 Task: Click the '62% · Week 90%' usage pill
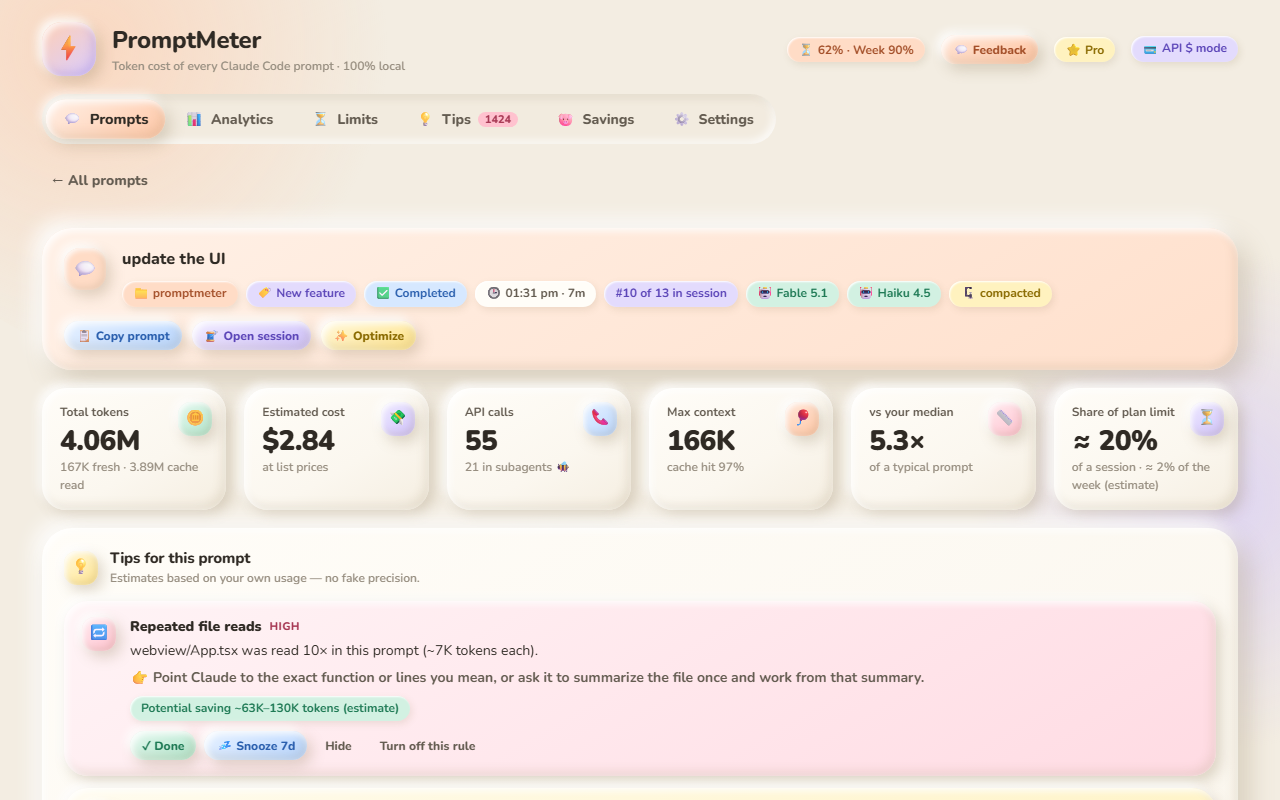(x=857, y=50)
